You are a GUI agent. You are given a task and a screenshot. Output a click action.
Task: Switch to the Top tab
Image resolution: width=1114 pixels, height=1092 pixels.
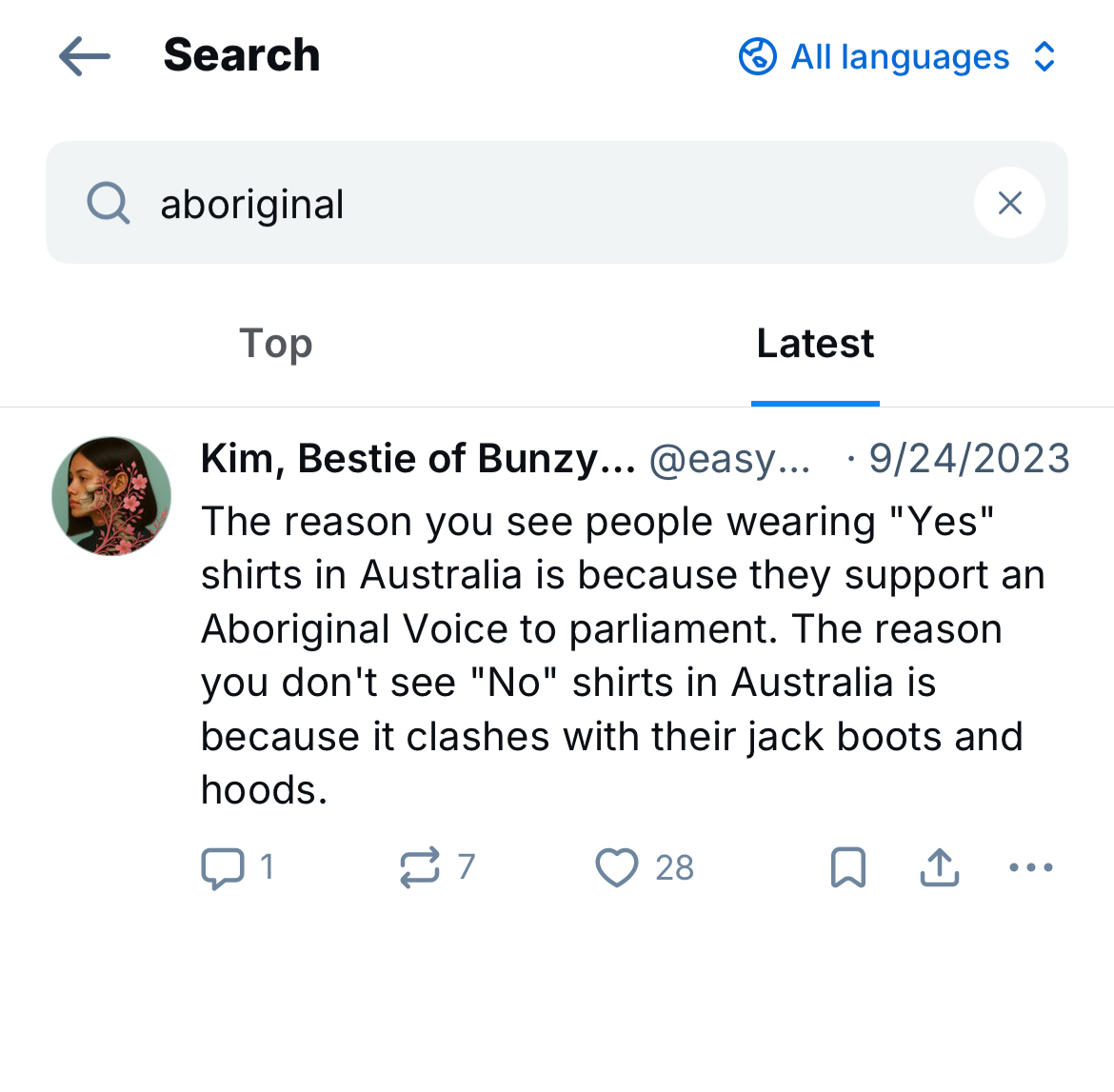276,344
